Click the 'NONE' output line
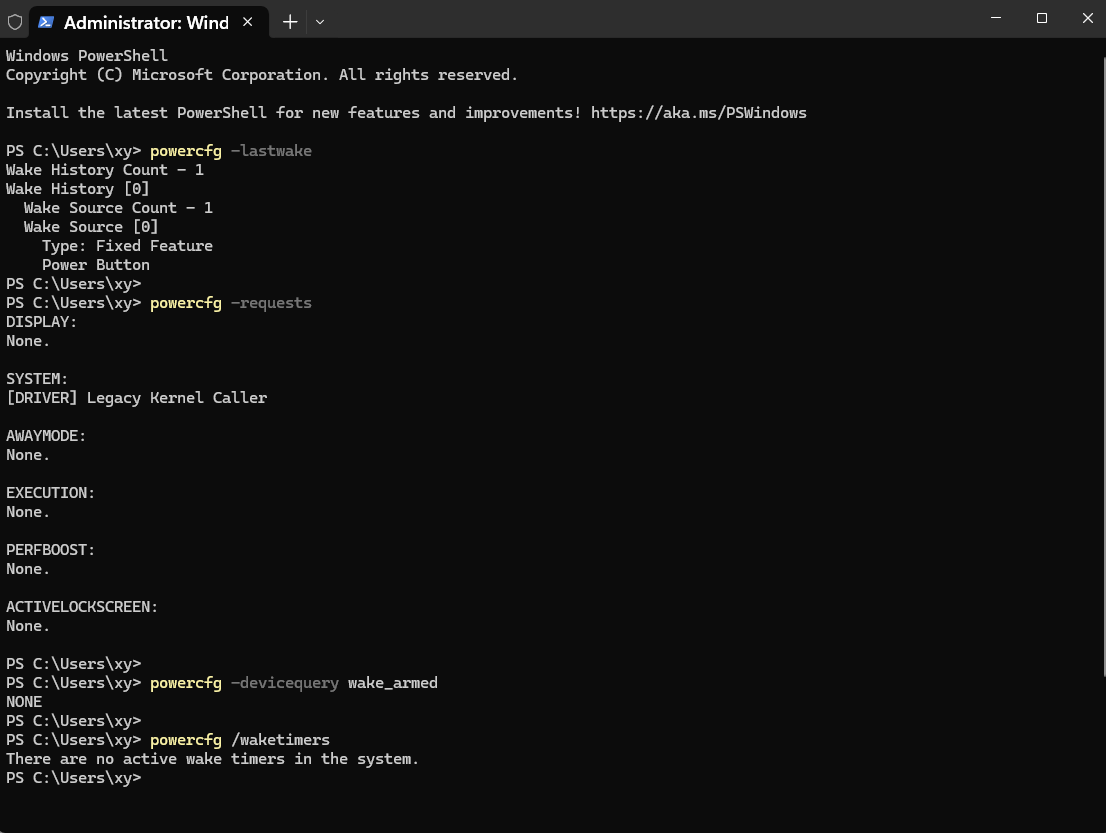 [x=24, y=703]
